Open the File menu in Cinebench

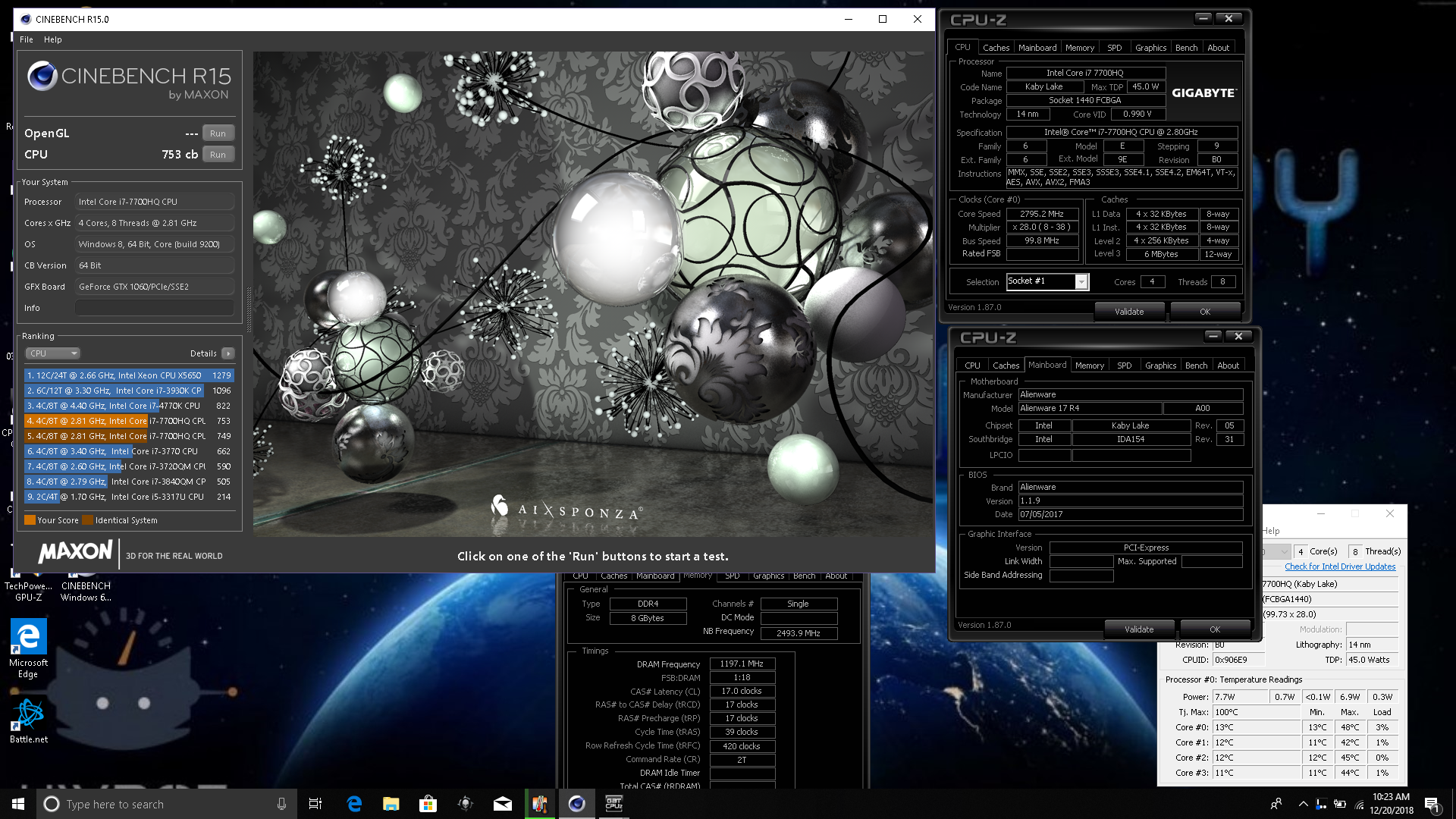pos(27,39)
